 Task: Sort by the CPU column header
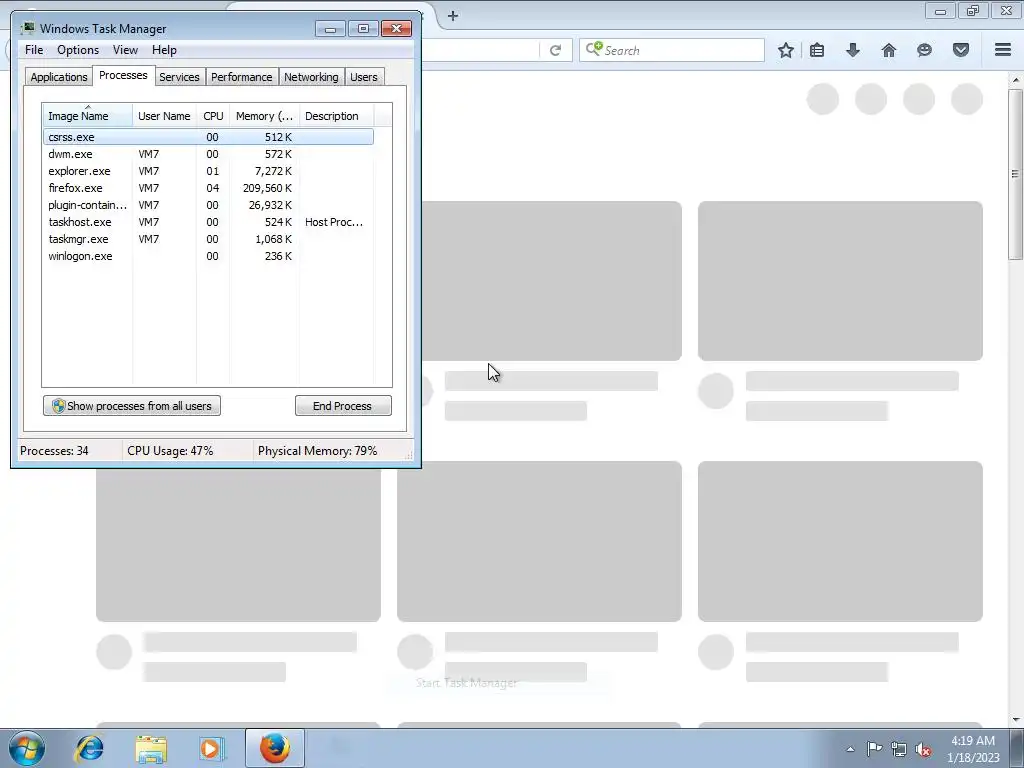(x=213, y=116)
